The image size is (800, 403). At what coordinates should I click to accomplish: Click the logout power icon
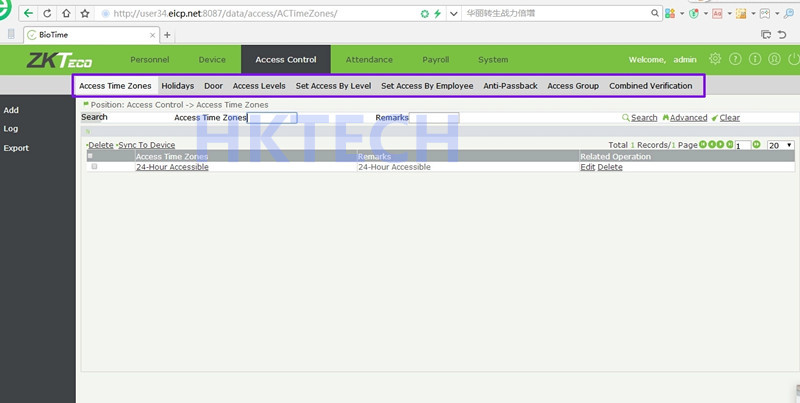click(792, 59)
